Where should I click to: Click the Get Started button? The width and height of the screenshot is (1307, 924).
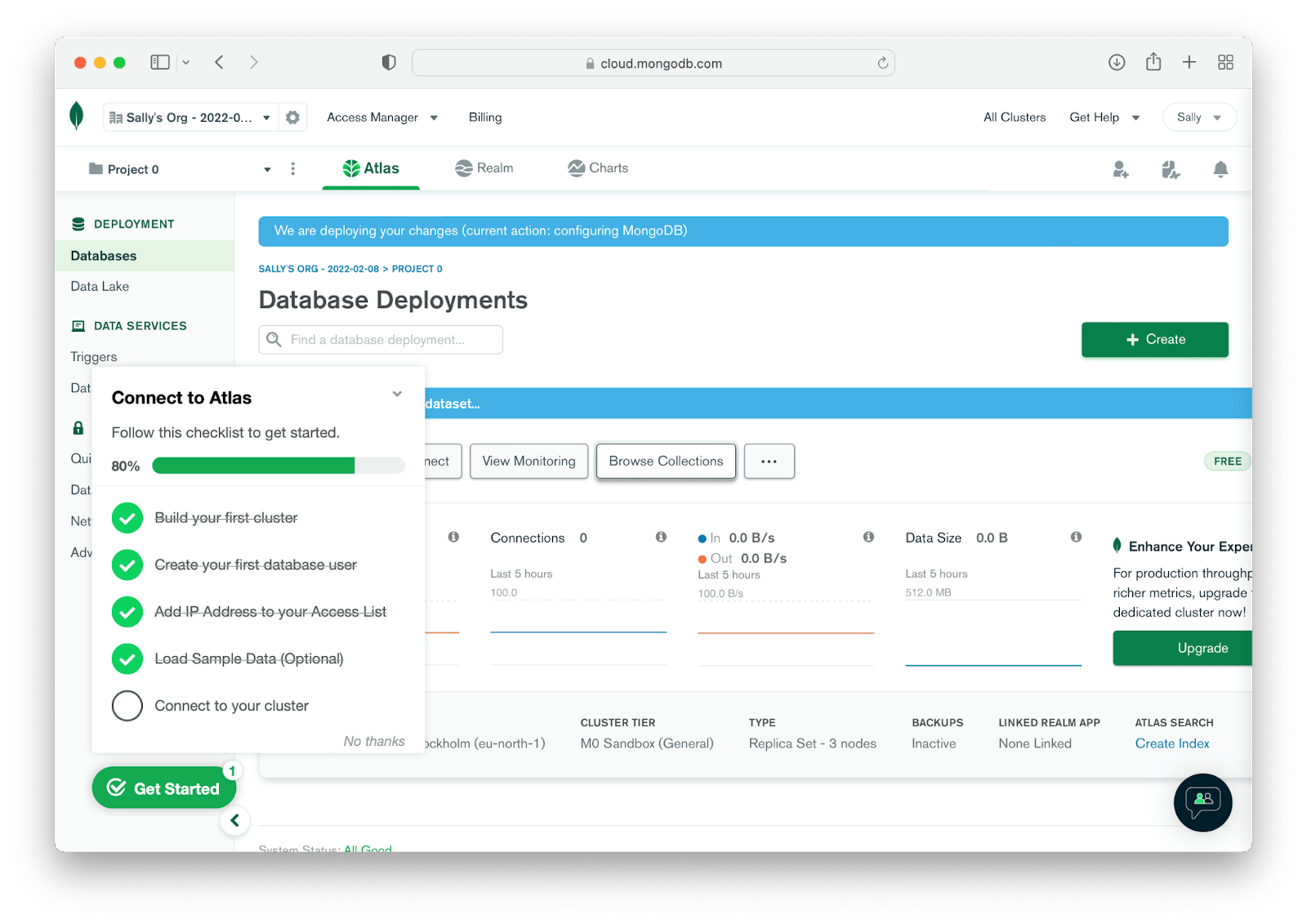point(164,788)
